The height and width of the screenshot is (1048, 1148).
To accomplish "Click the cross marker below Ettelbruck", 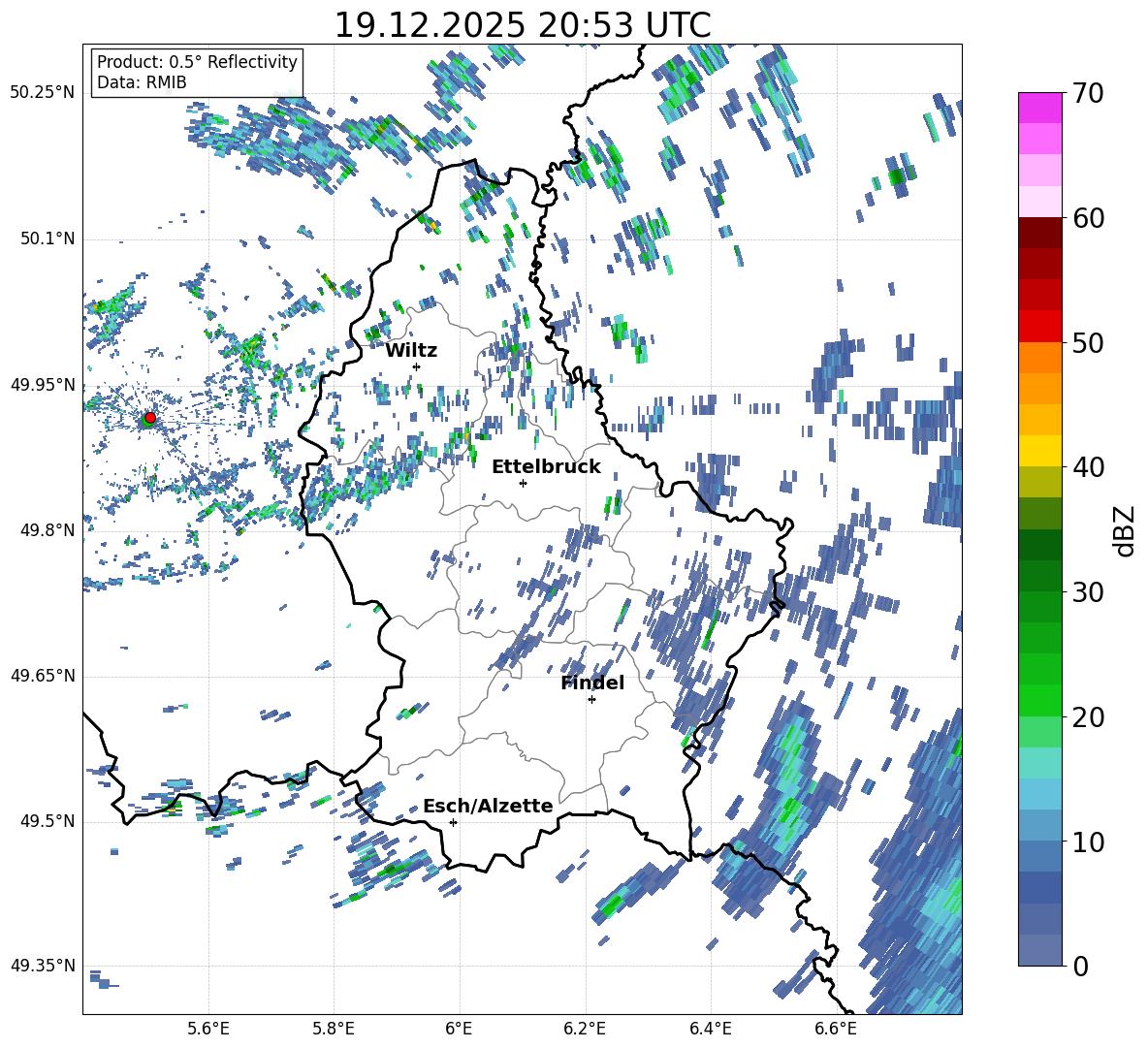I will click(523, 483).
